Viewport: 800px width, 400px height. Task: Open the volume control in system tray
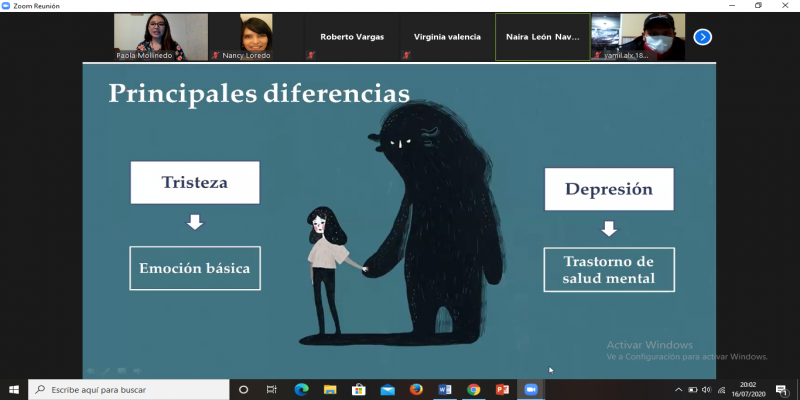pyautogui.click(x=707, y=390)
